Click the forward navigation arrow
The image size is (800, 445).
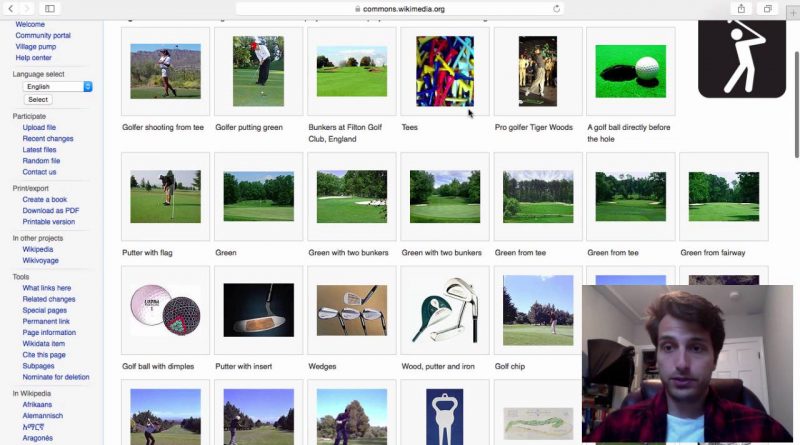click(x=27, y=8)
